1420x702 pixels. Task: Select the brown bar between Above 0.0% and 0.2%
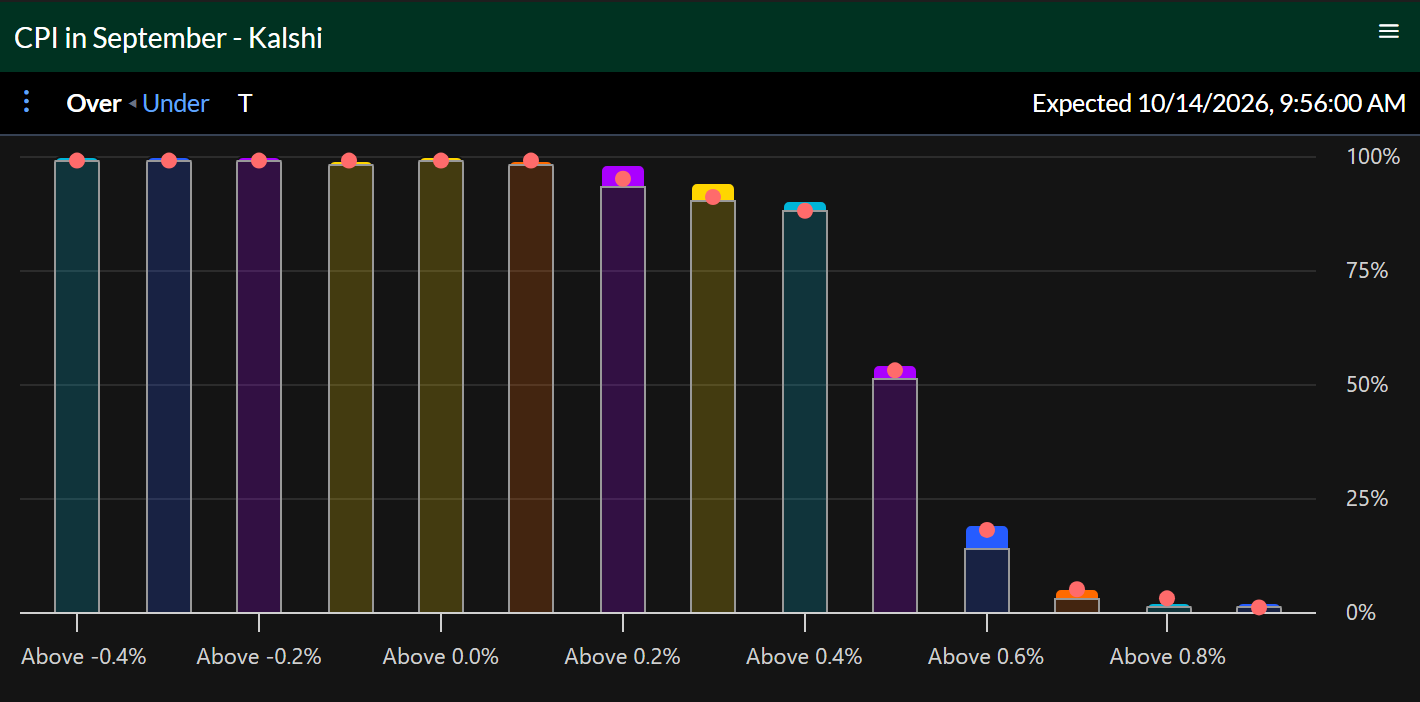coord(531,388)
